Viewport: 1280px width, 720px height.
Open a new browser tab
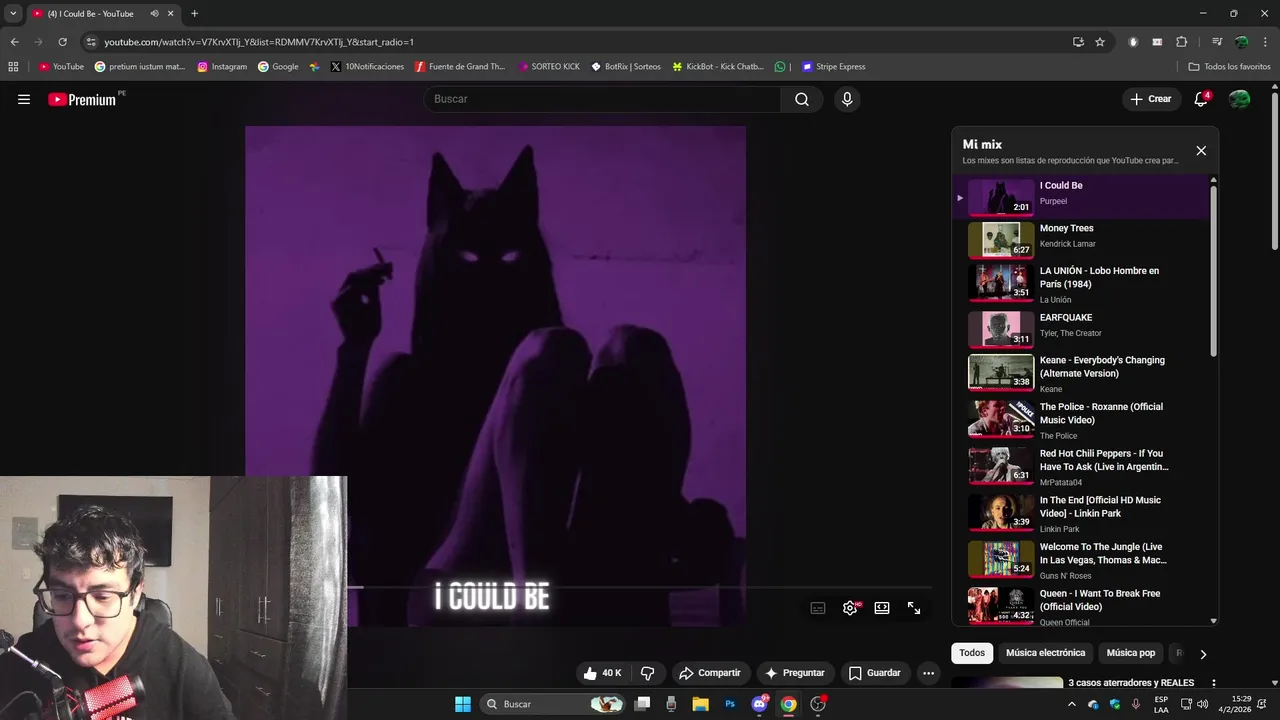(194, 14)
